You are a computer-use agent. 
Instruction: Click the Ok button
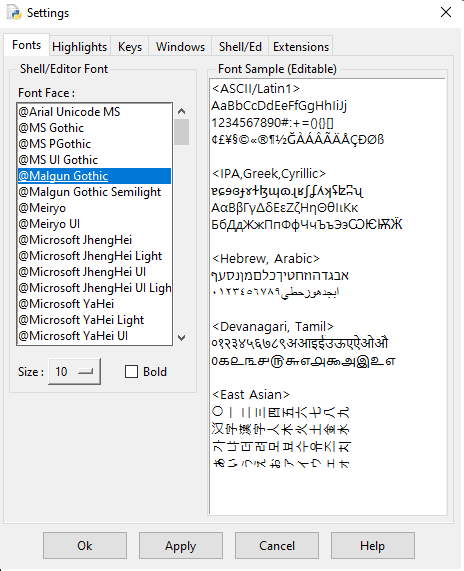tap(85, 546)
